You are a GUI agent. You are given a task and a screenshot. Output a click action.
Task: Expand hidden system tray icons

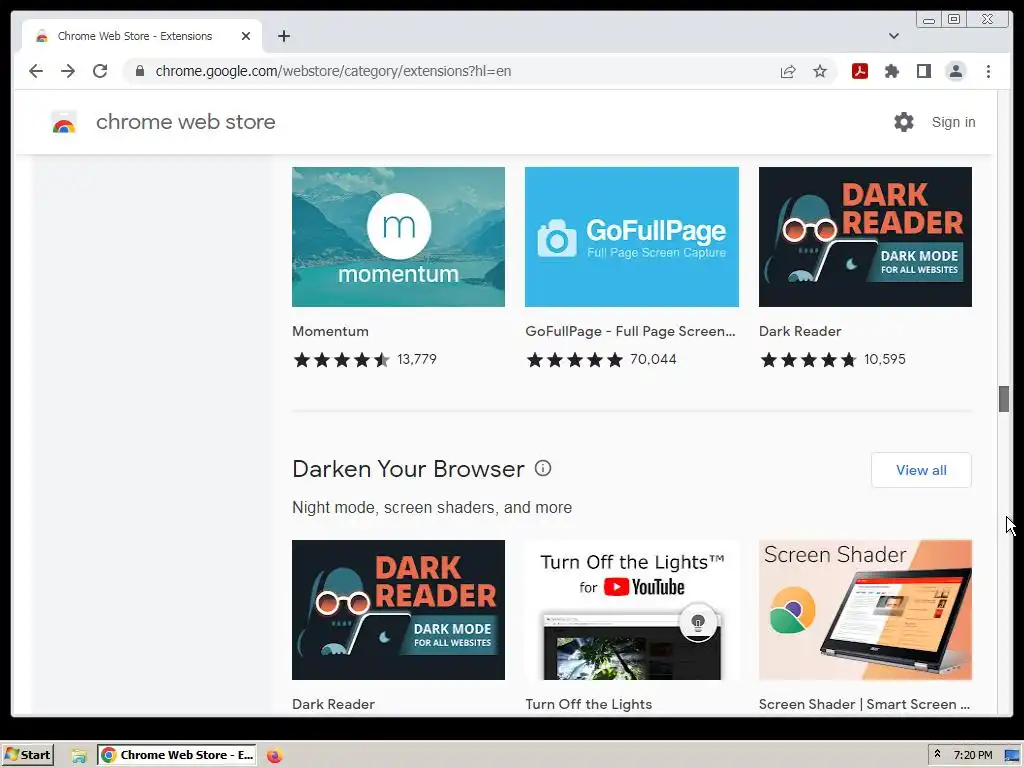[937, 755]
